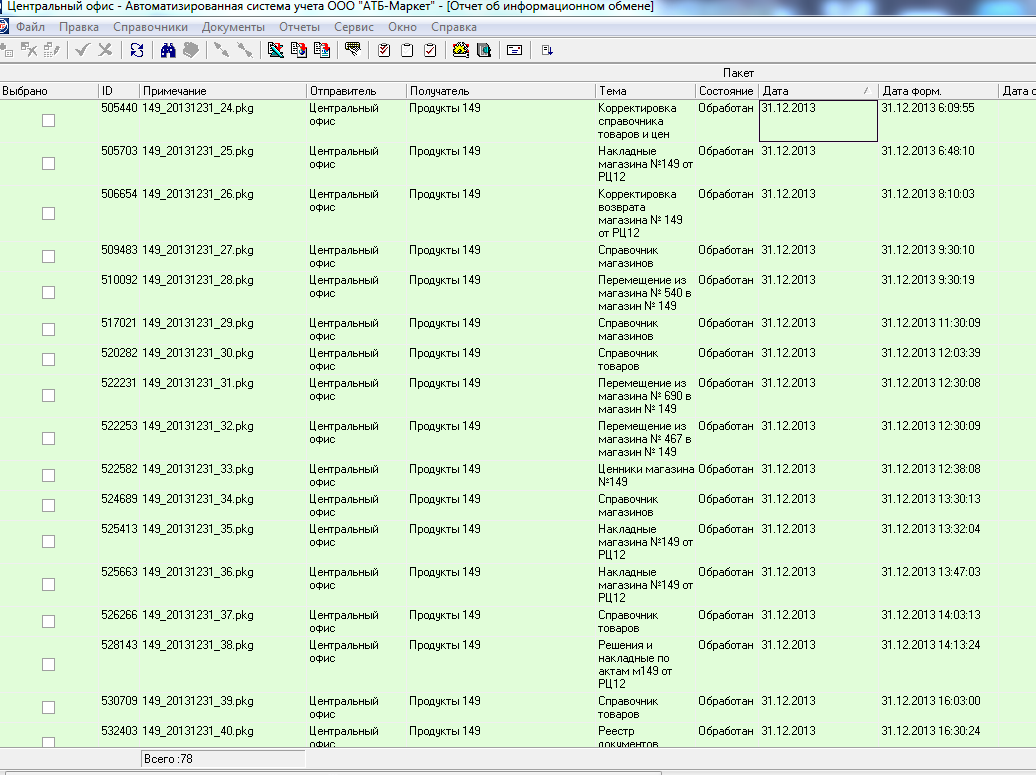Check the box for 149_20131231_33.pkg row
Screen dimensions: 1036x775
click(48, 475)
